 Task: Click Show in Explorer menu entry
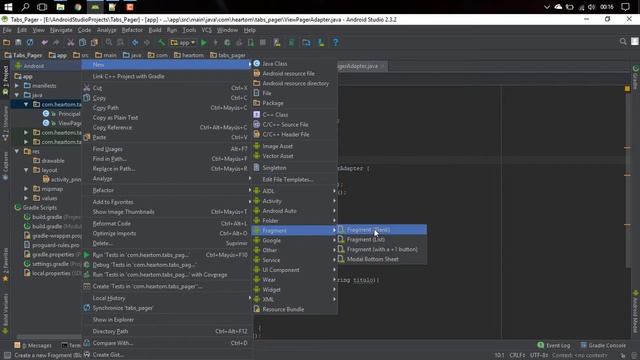[x=167, y=320]
